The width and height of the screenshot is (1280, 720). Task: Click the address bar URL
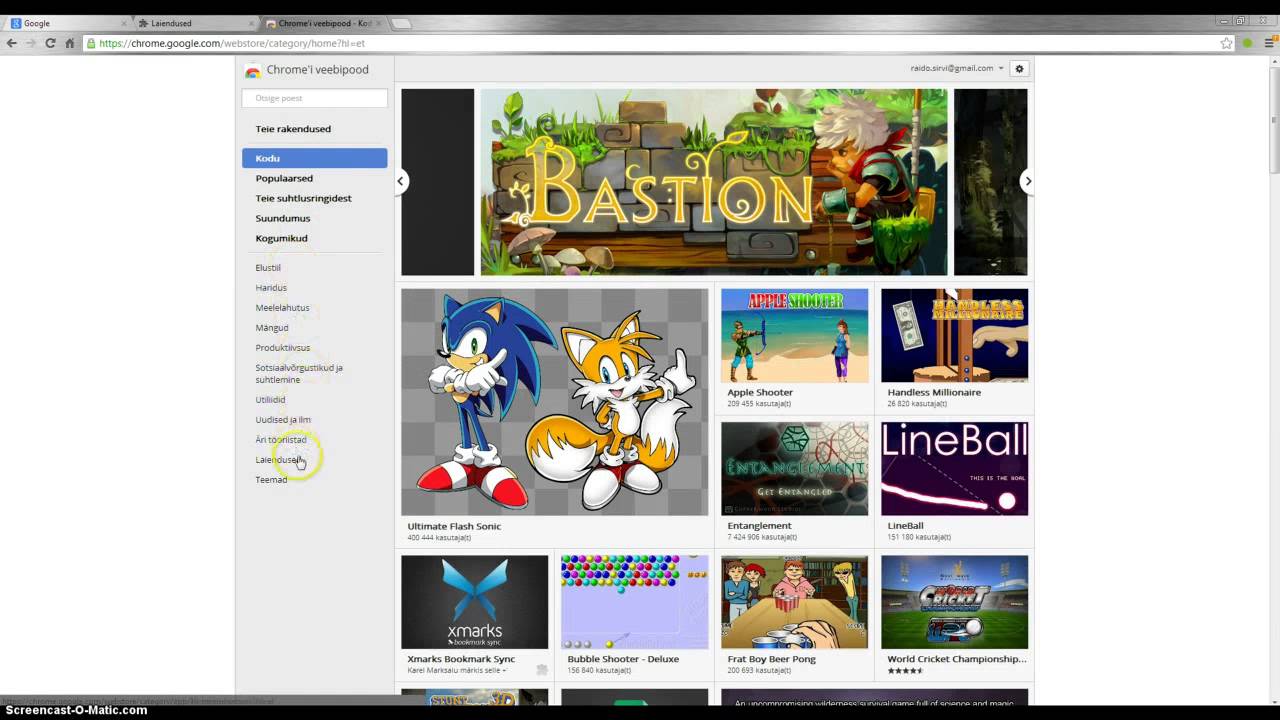click(232, 43)
